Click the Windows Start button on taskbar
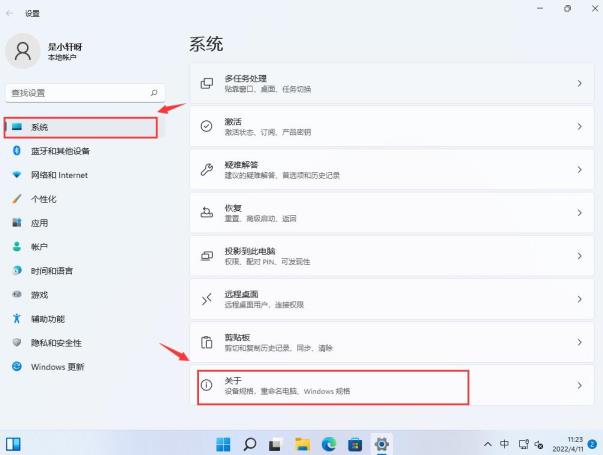The height and width of the screenshot is (455, 603). pos(223,445)
